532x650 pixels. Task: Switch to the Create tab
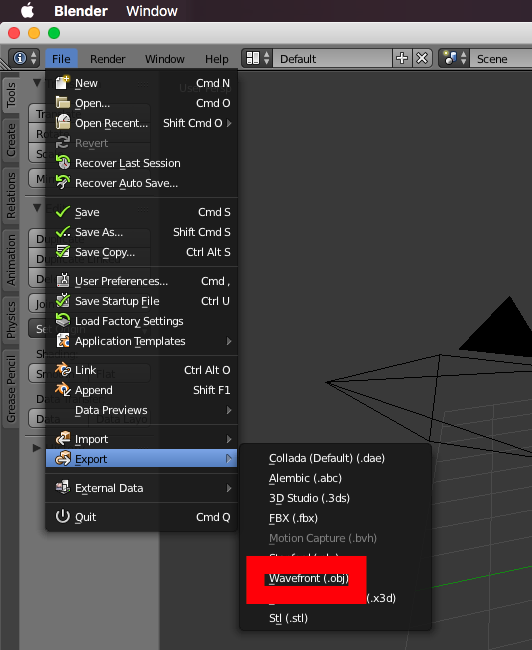click(11, 140)
